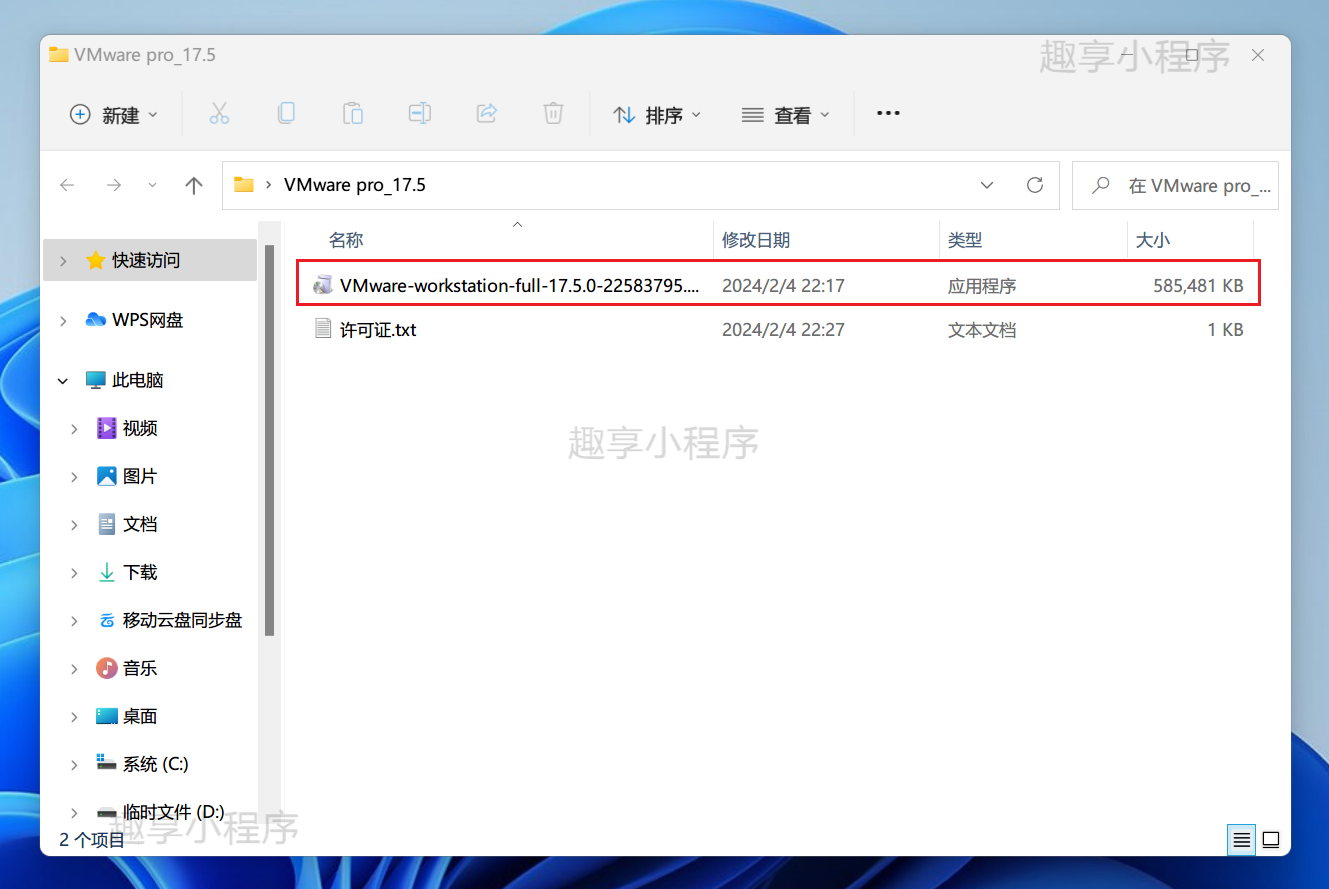Viewport: 1329px width, 889px height.
Task: Click the Copy icon in toolbar
Action: tap(286, 114)
